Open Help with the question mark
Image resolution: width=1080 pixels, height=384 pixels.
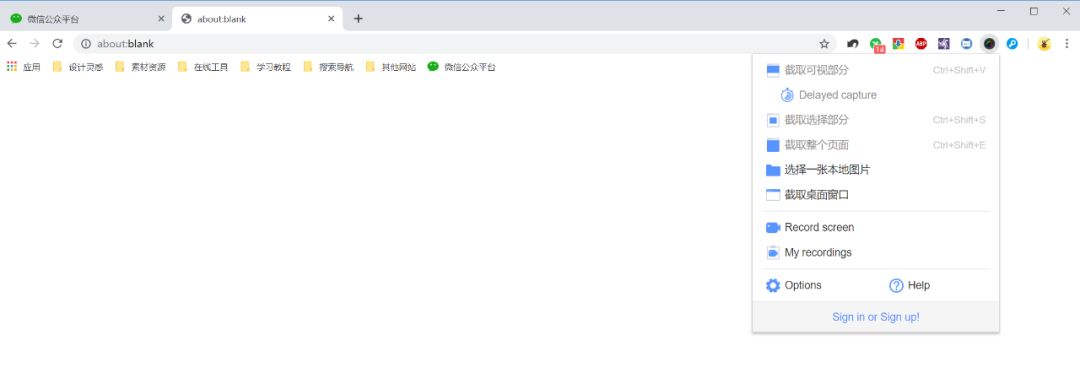point(910,285)
